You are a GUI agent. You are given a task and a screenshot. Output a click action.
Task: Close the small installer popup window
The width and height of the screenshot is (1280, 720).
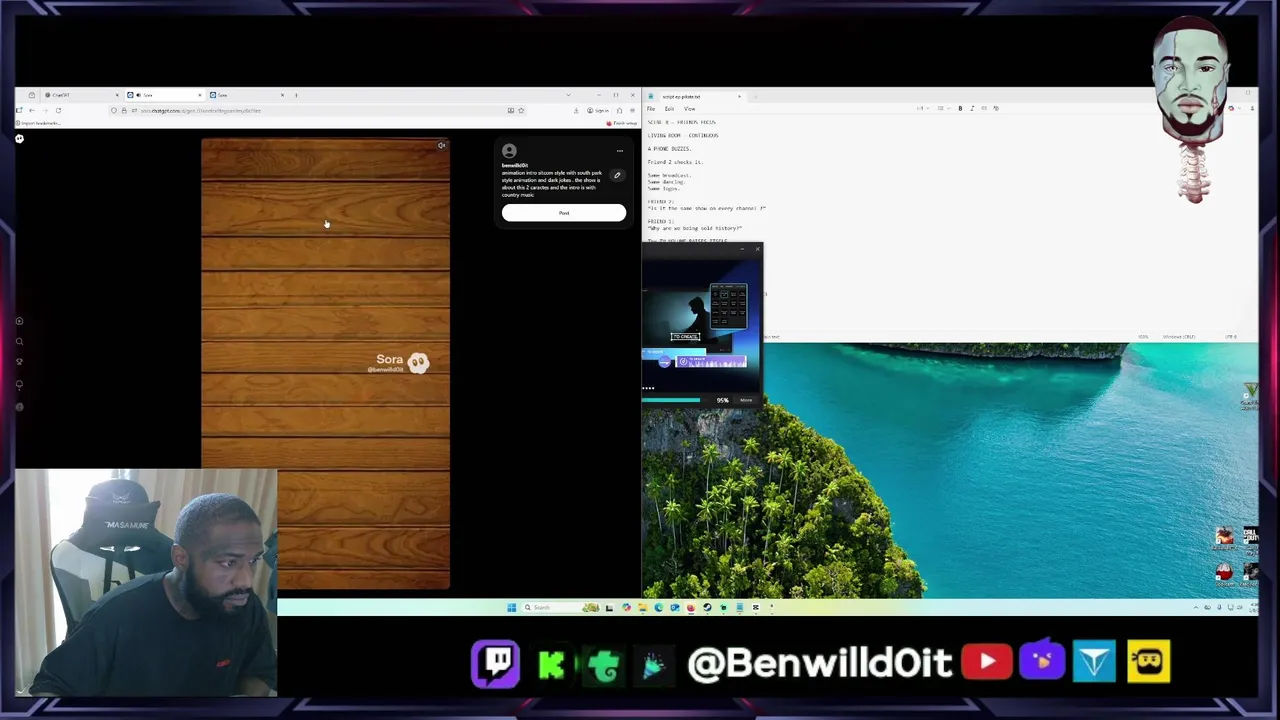pos(758,249)
